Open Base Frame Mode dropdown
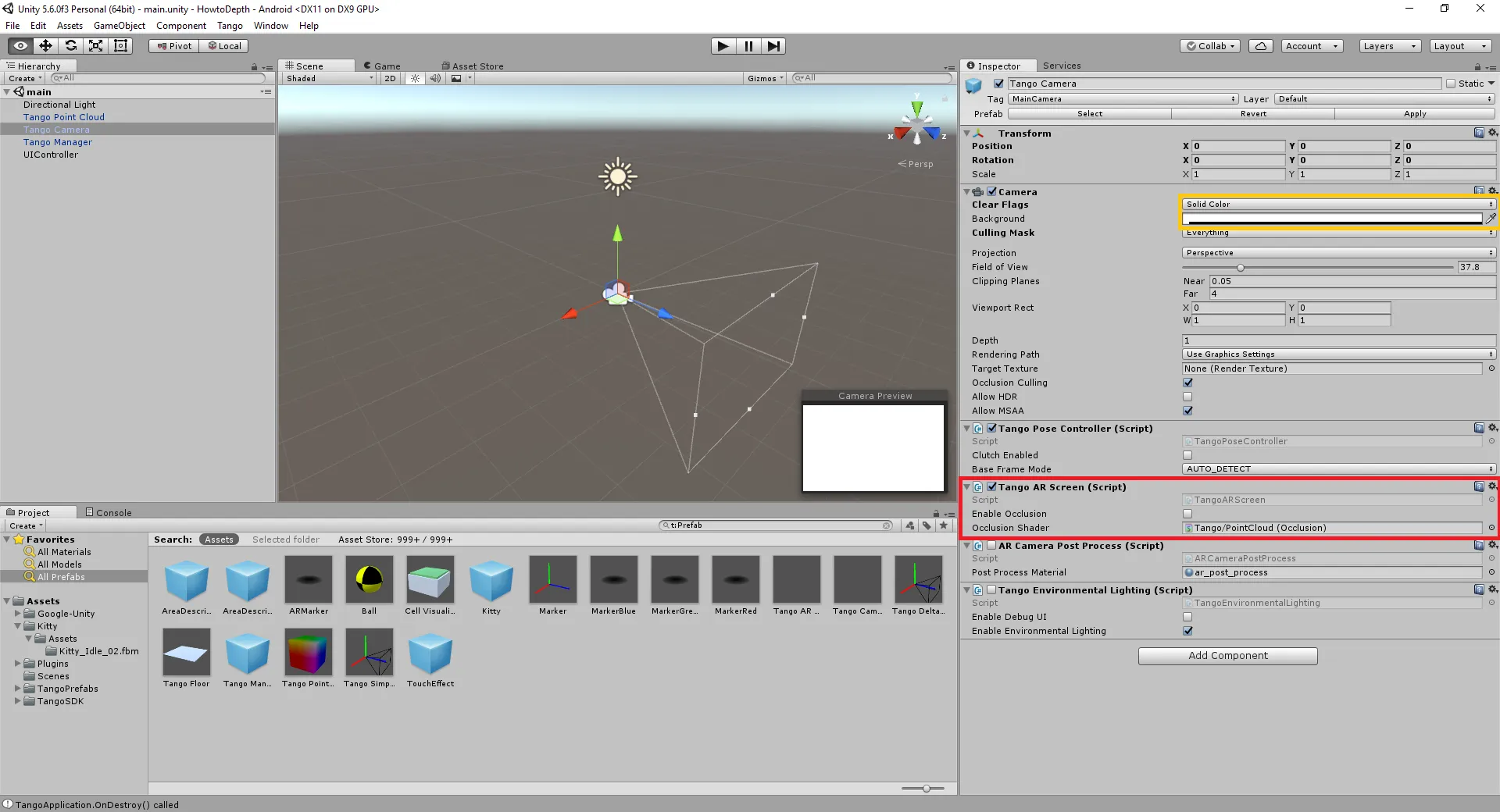The image size is (1500, 812). pos(1339,469)
